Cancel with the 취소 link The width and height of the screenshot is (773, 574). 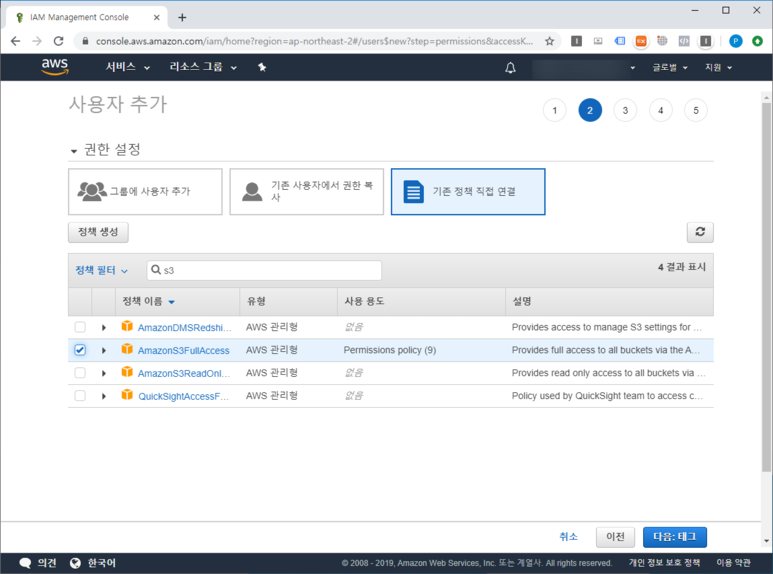(x=568, y=537)
